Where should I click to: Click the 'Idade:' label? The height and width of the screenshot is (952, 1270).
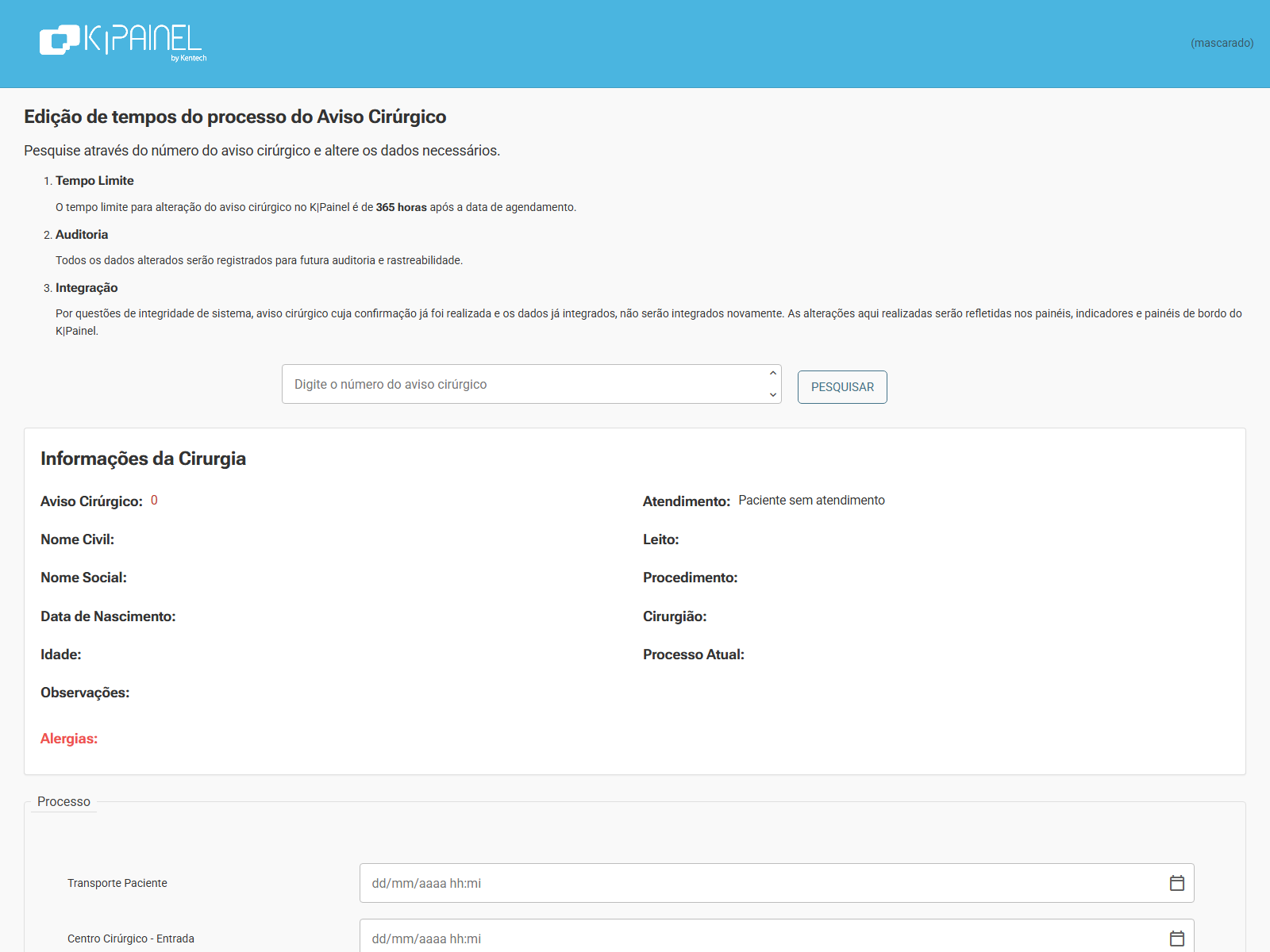(61, 654)
